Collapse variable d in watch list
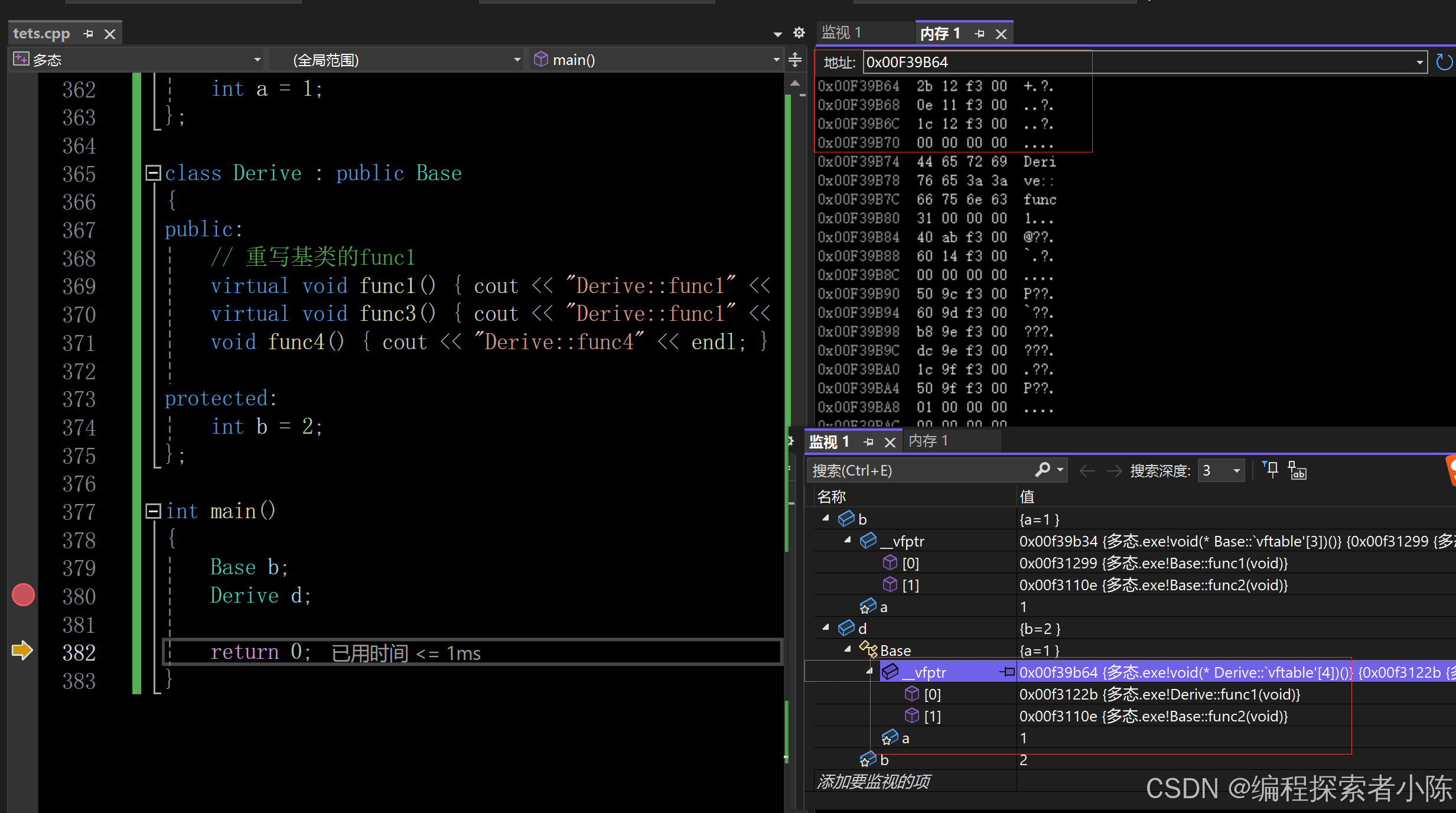The image size is (1456, 813). coord(826,627)
